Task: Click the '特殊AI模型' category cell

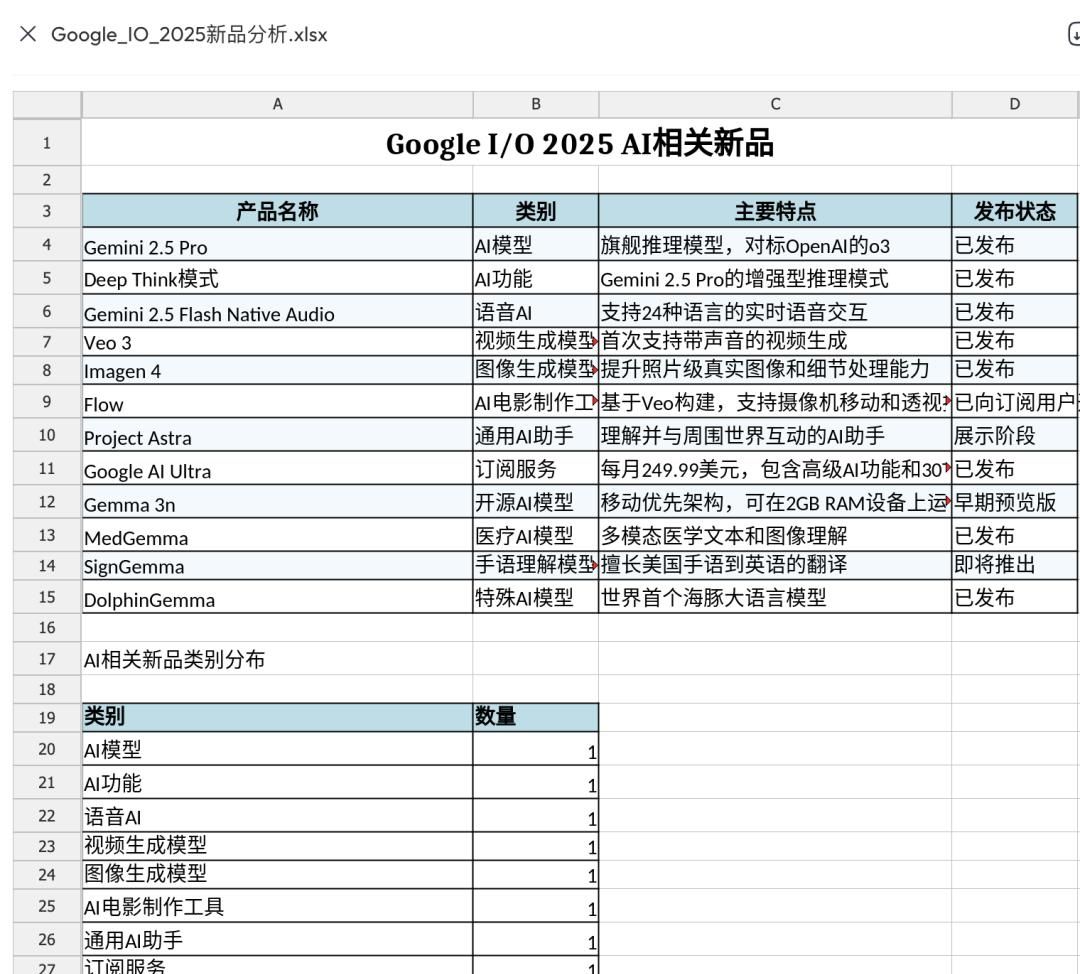Action: [535, 597]
